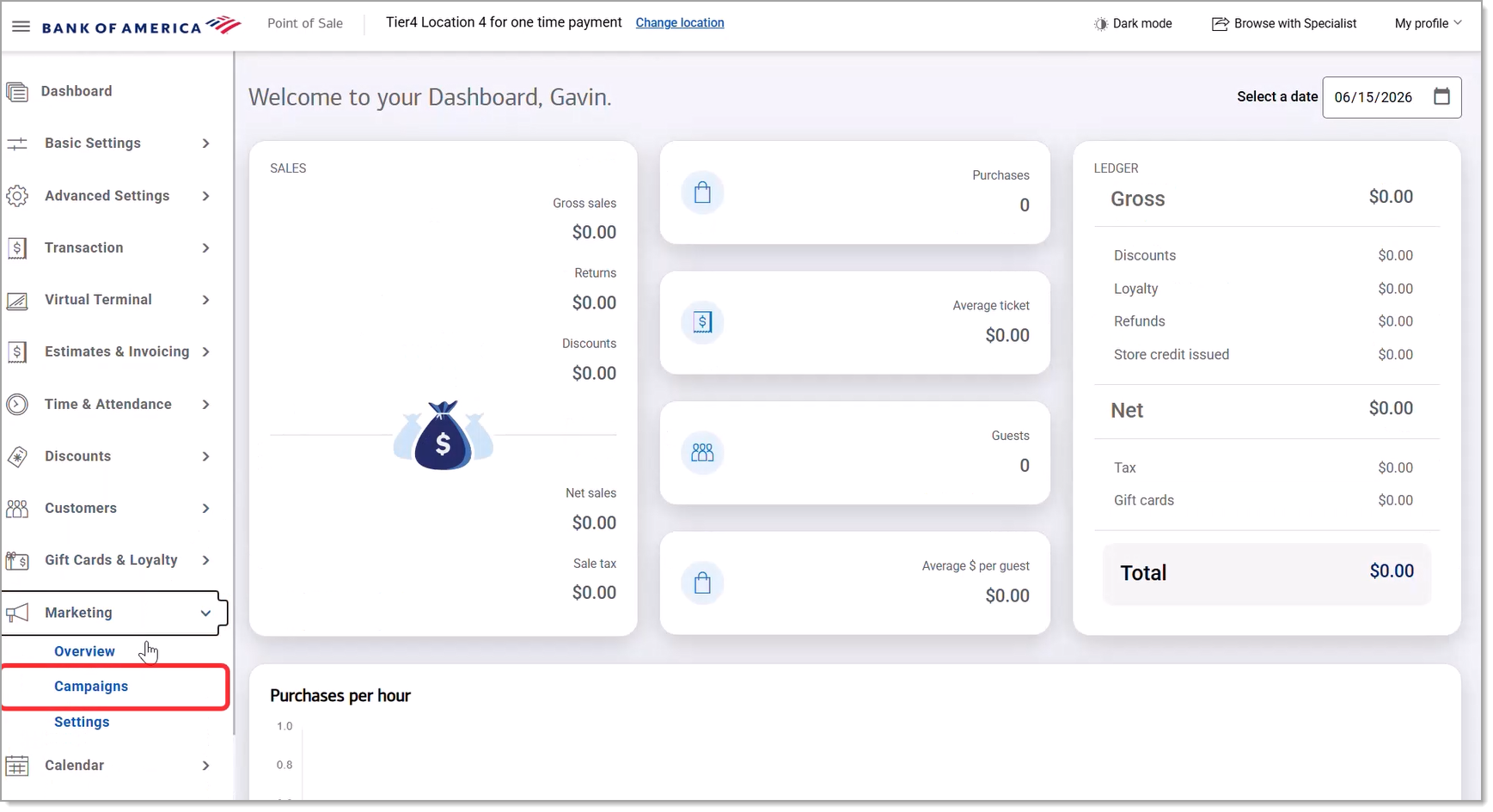
Task: Click the Advanced Settings gear icon
Action: (17, 196)
